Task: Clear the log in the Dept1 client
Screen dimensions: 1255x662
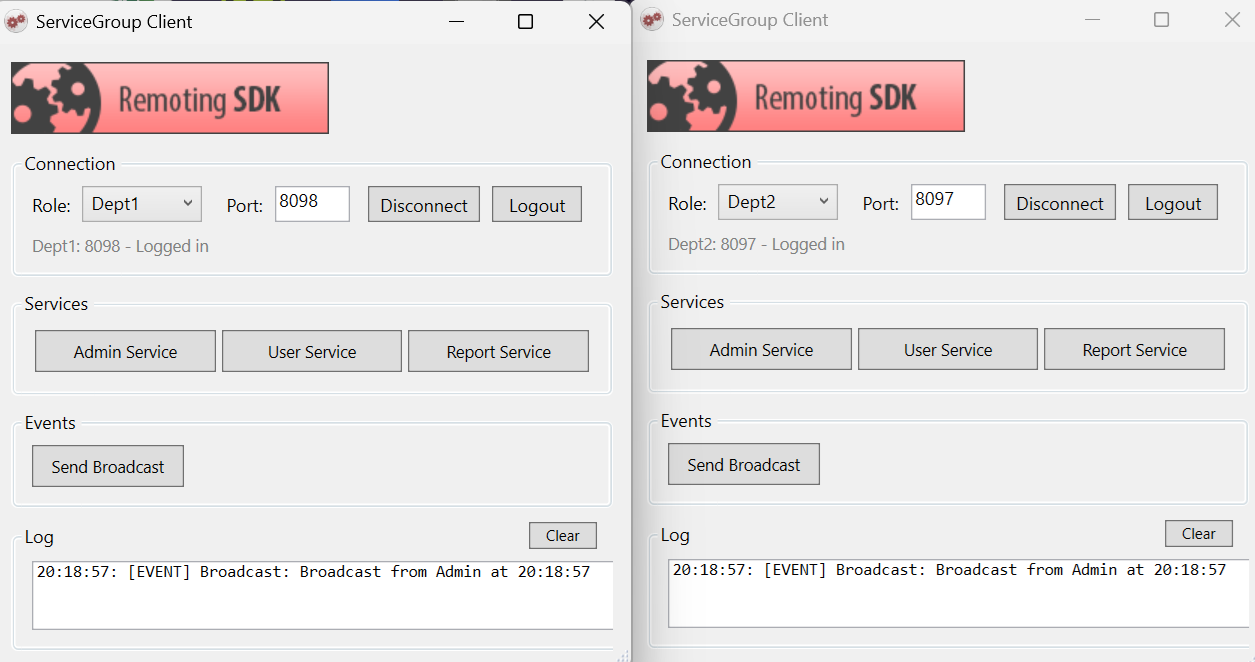Action: point(562,536)
